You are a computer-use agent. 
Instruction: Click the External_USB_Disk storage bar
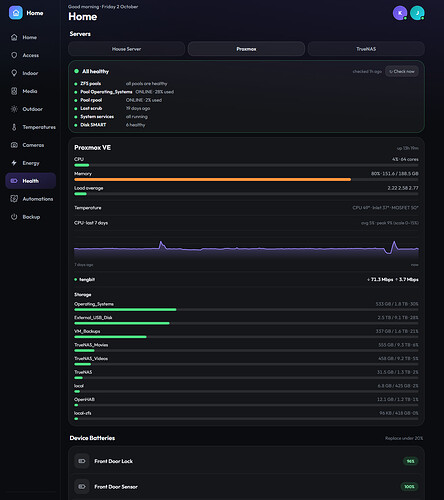246,323
